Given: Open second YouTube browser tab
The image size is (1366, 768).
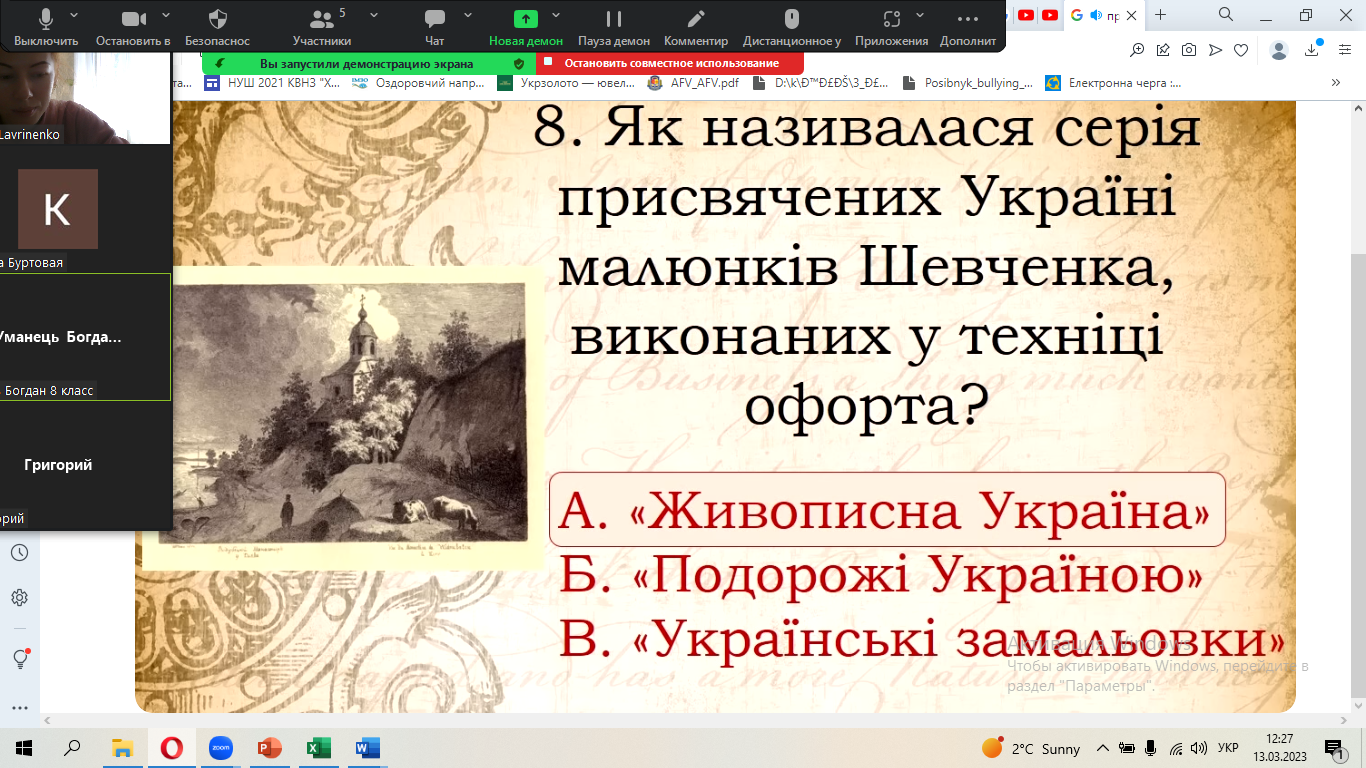Looking at the screenshot, I should [x=1050, y=15].
